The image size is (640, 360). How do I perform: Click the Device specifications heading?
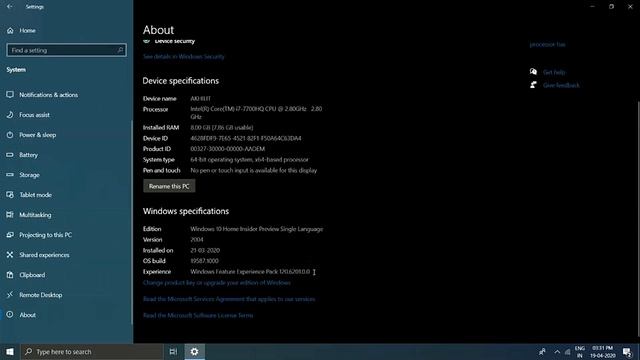coord(181,81)
